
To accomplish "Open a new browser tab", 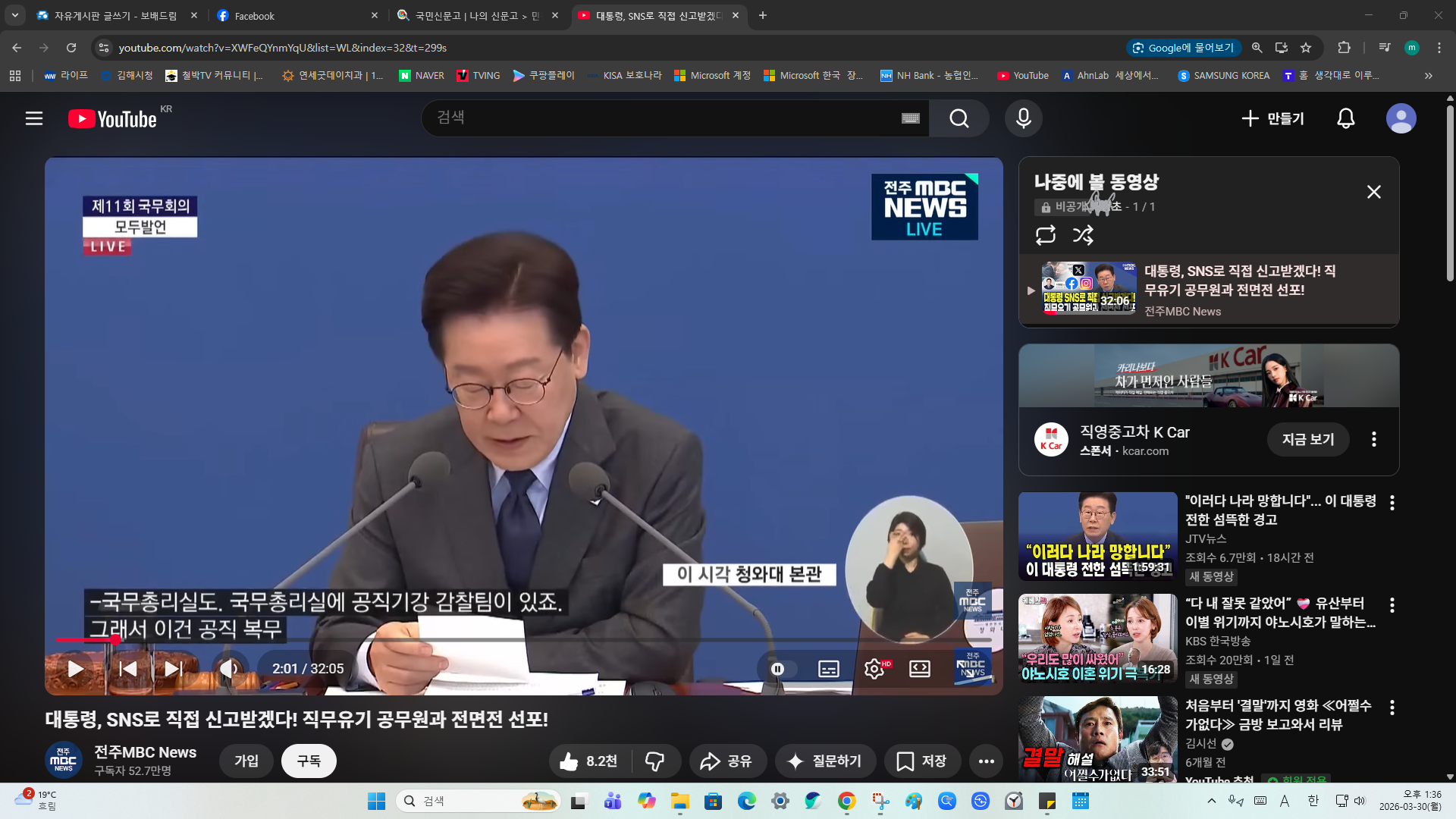I will [x=763, y=15].
